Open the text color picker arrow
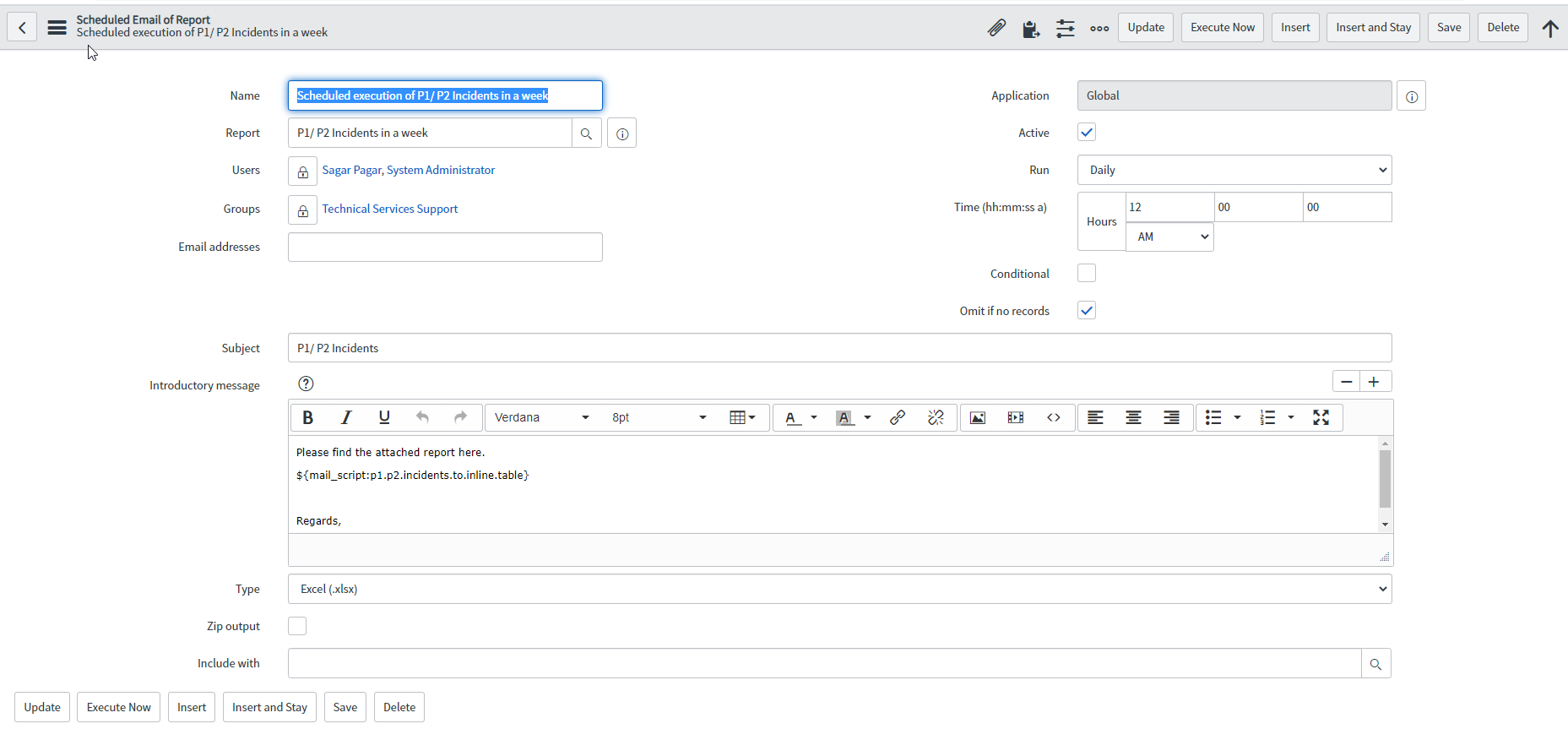Viewport: 1568px width, 729px height. click(814, 417)
